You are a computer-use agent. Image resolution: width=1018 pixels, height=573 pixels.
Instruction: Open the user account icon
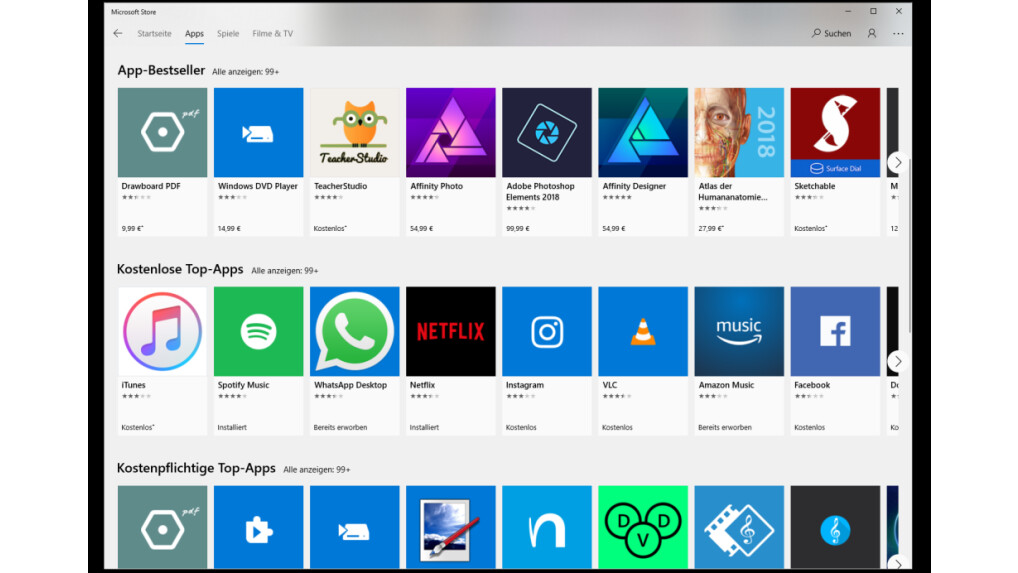click(x=872, y=33)
